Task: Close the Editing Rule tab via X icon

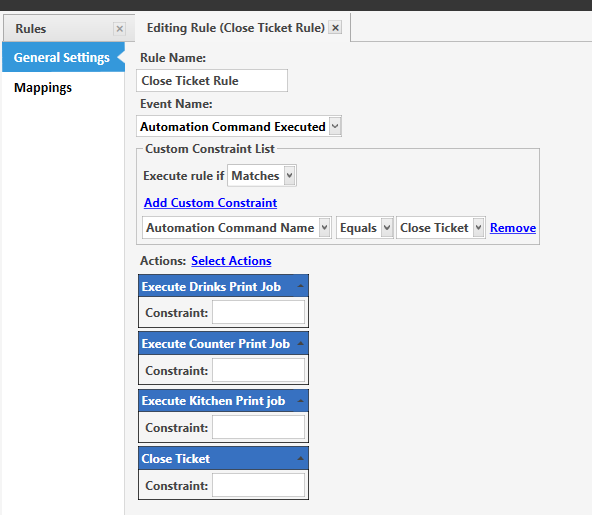Action: point(335,28)
